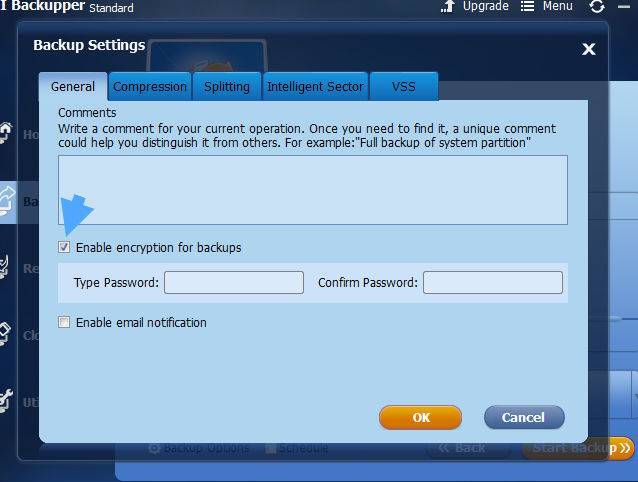Select the Backup sidebar icon
The width and height of the screenshot is (638, 482).
(7, 201)
